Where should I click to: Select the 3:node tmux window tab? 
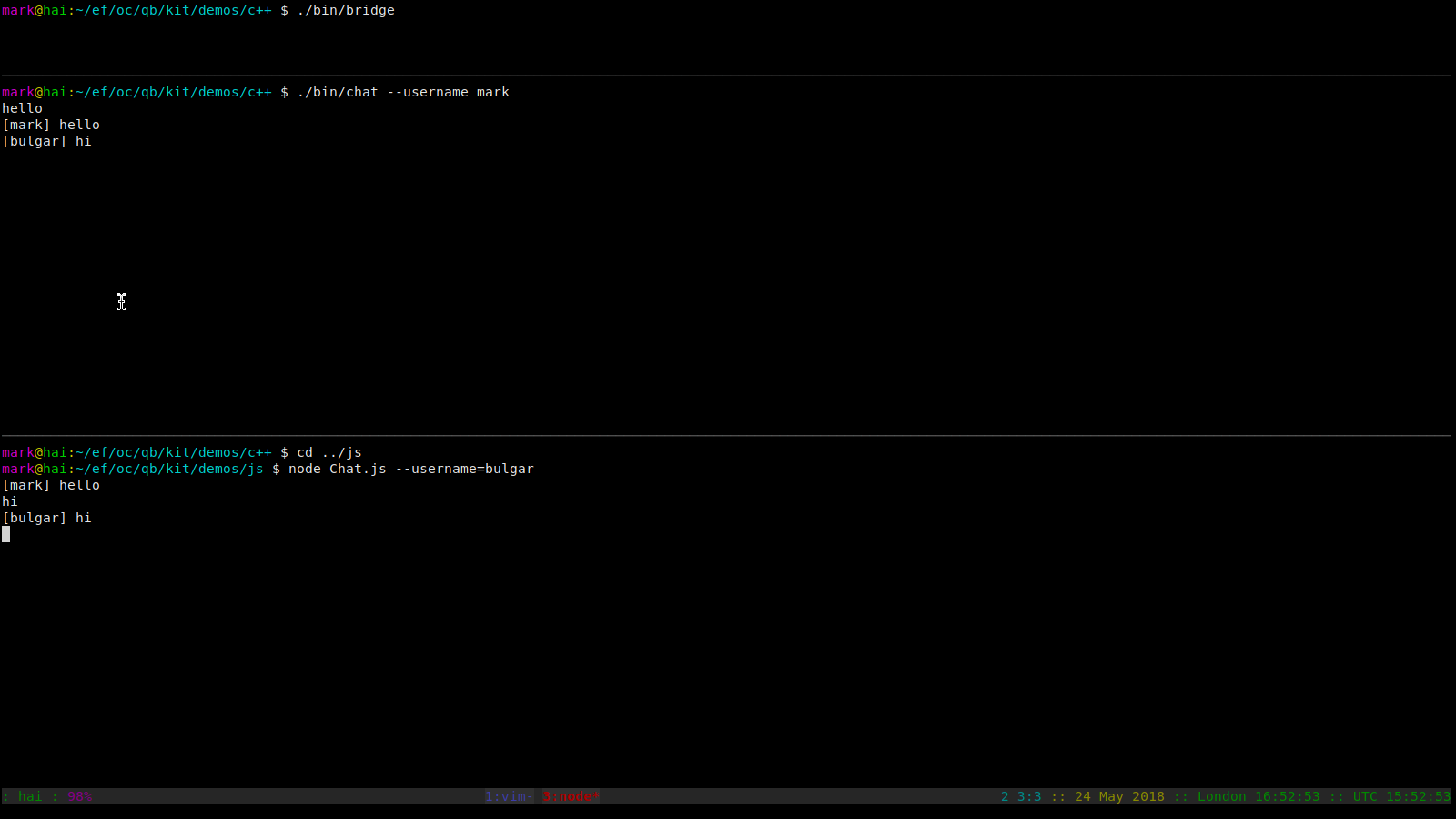coord(571,796)
